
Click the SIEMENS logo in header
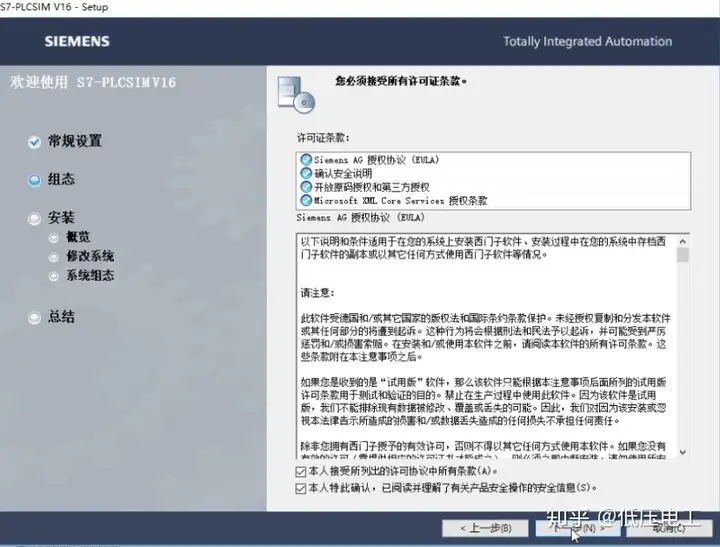[x=77, y=41]
